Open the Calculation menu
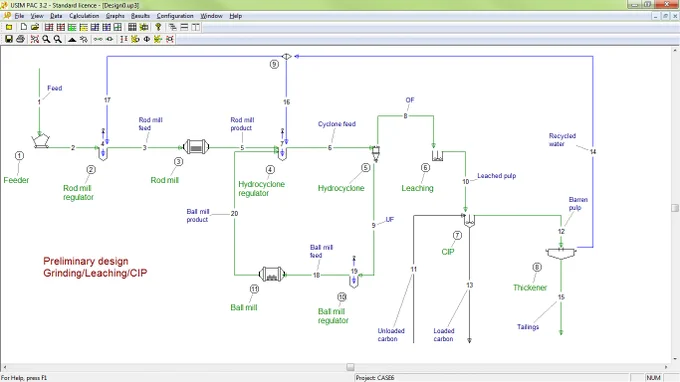The image size is (680, 382). click(84, 16)
